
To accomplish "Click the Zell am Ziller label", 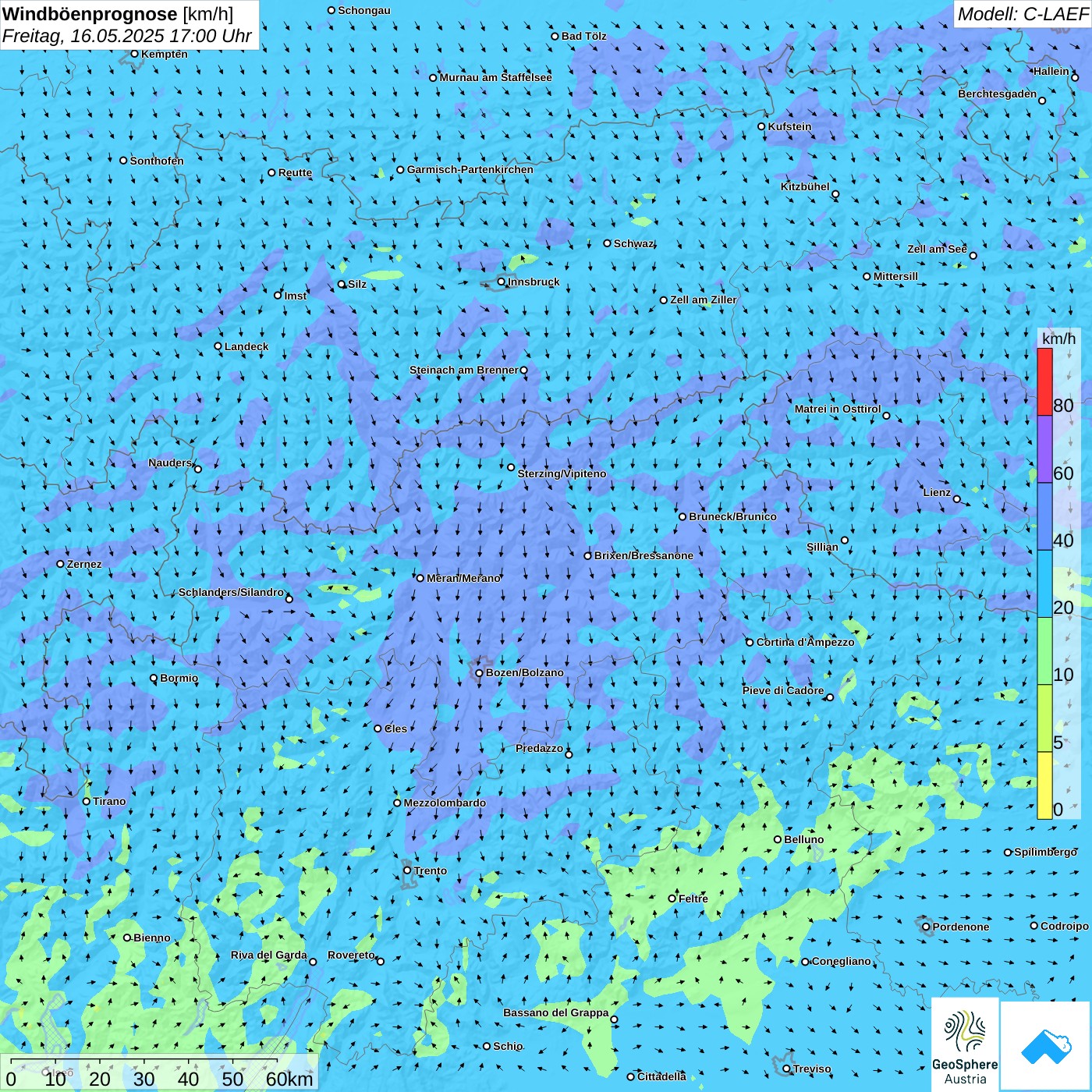I will click(704, 300).
